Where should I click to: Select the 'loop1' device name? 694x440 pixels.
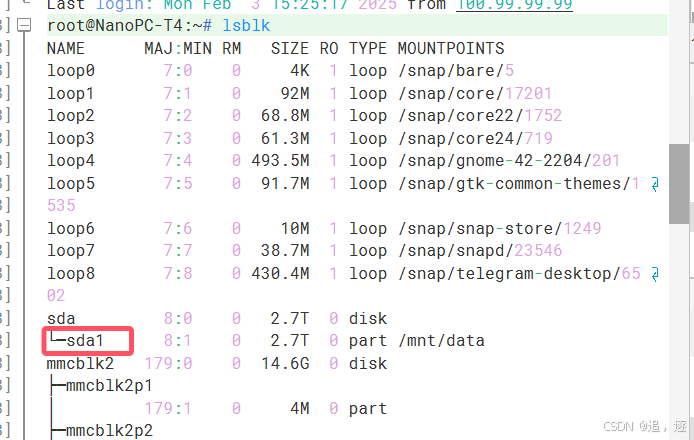coord(71,93)
